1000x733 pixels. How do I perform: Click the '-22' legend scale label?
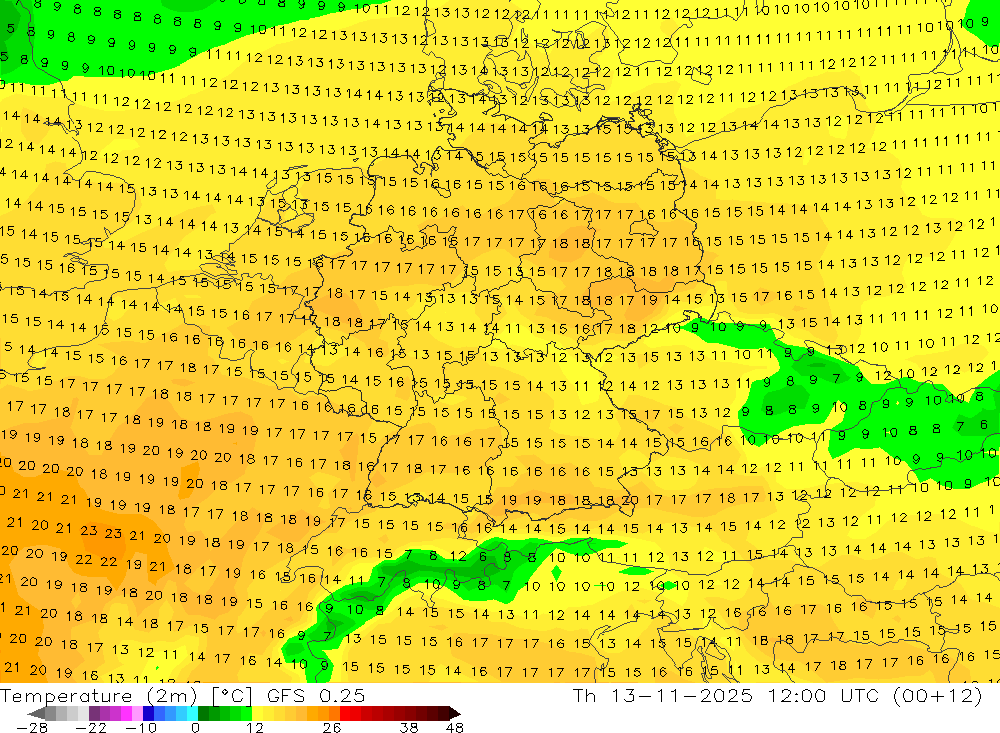point(91,727)
